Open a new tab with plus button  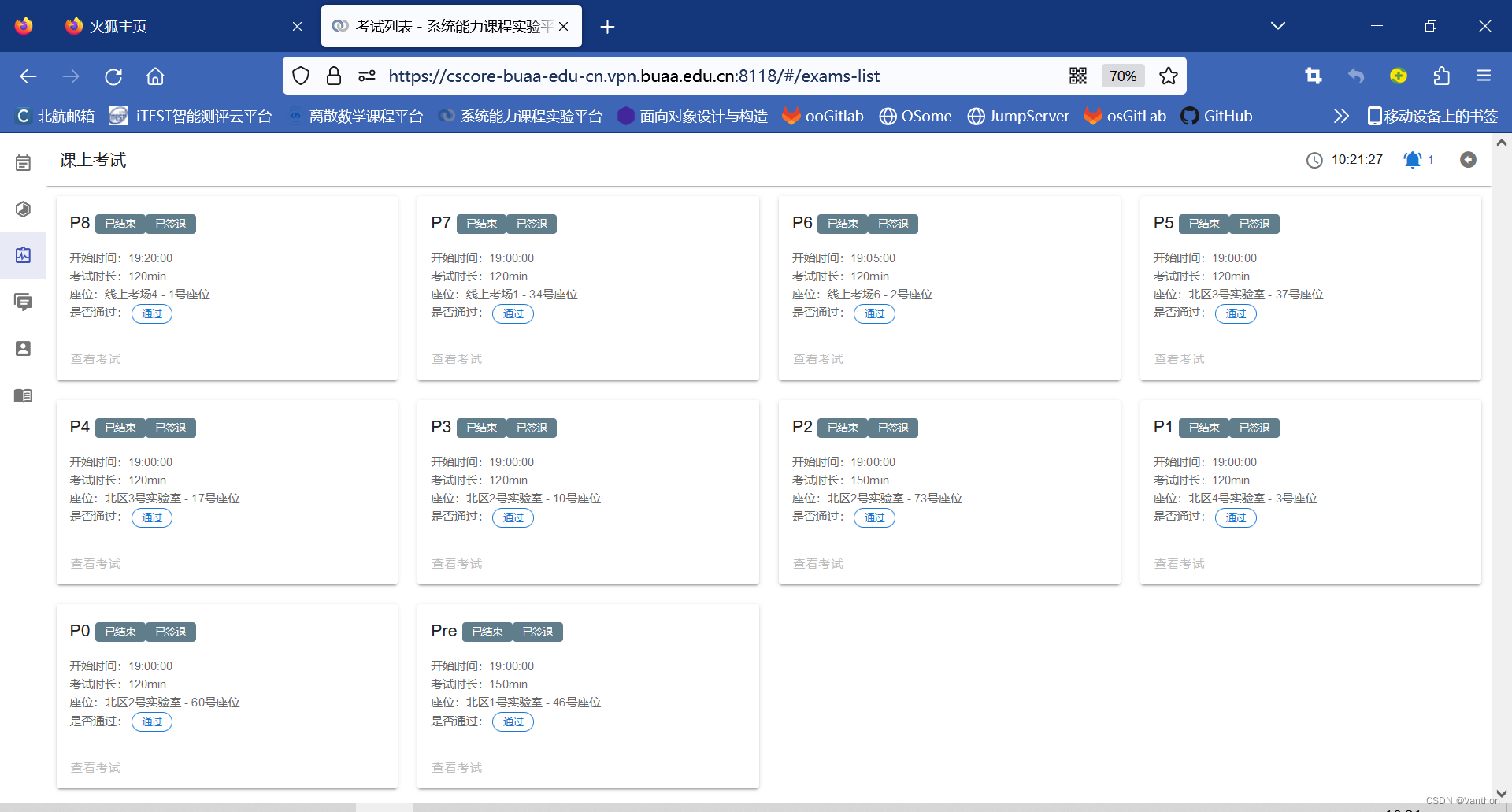(607, 27)
